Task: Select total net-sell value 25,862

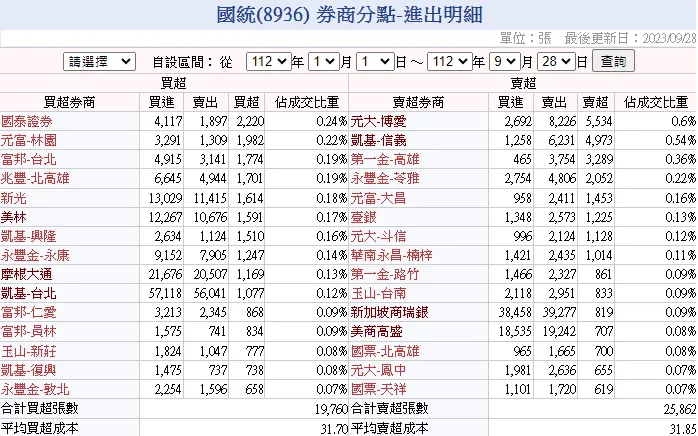Action: click(679, 409)
